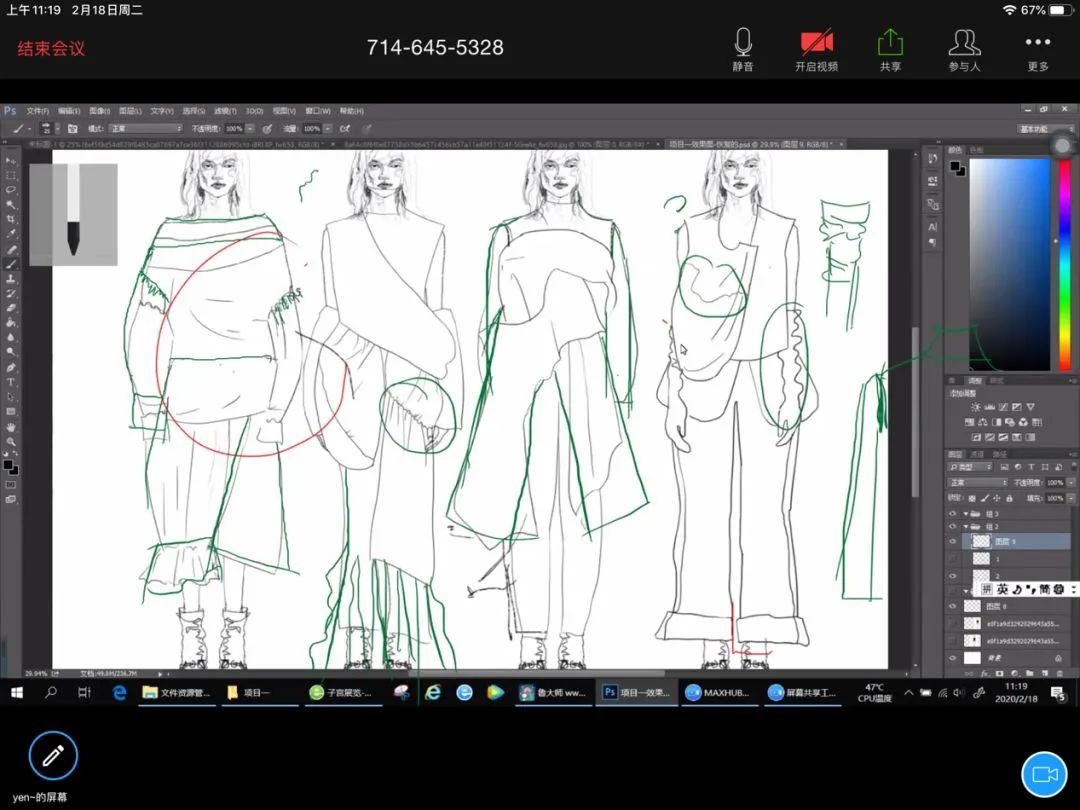Select the Paint Bucket tool
Screen dimensions: 1080x810
click(x=11, y=322)
